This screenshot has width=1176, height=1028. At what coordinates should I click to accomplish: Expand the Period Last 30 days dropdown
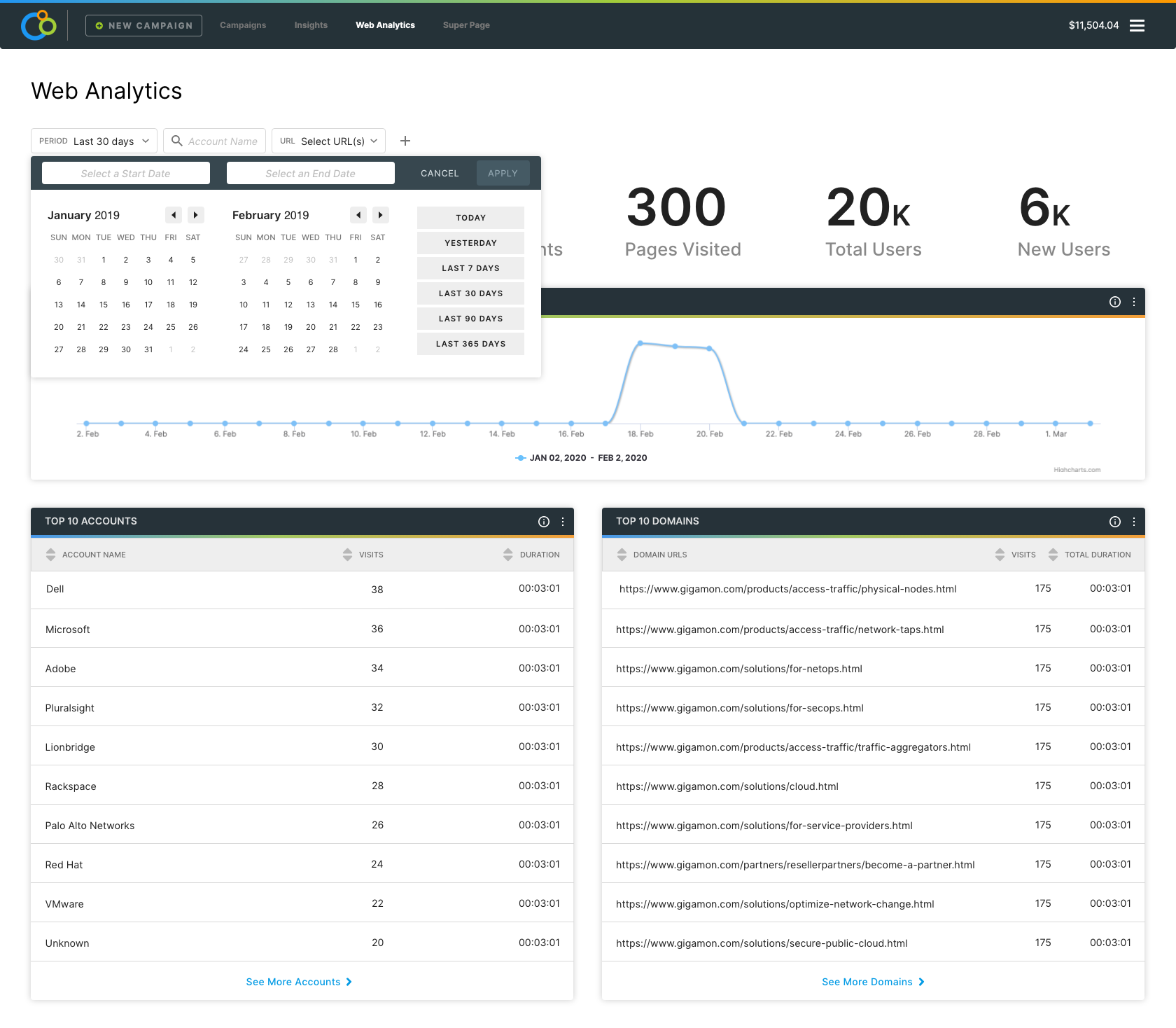[x=94, y=141]
